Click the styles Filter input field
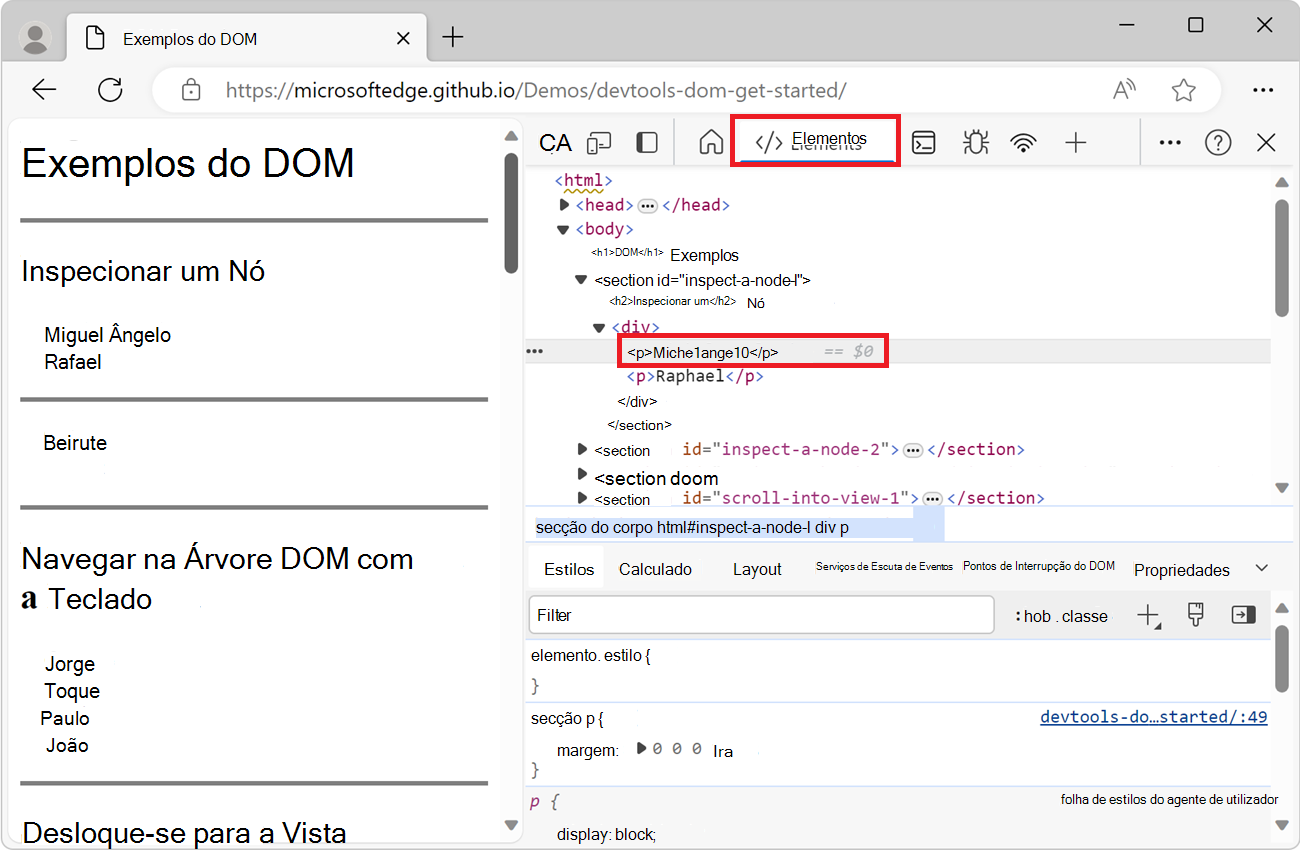The width and height of the screenshot is (1300, 850). coord(760,615)
